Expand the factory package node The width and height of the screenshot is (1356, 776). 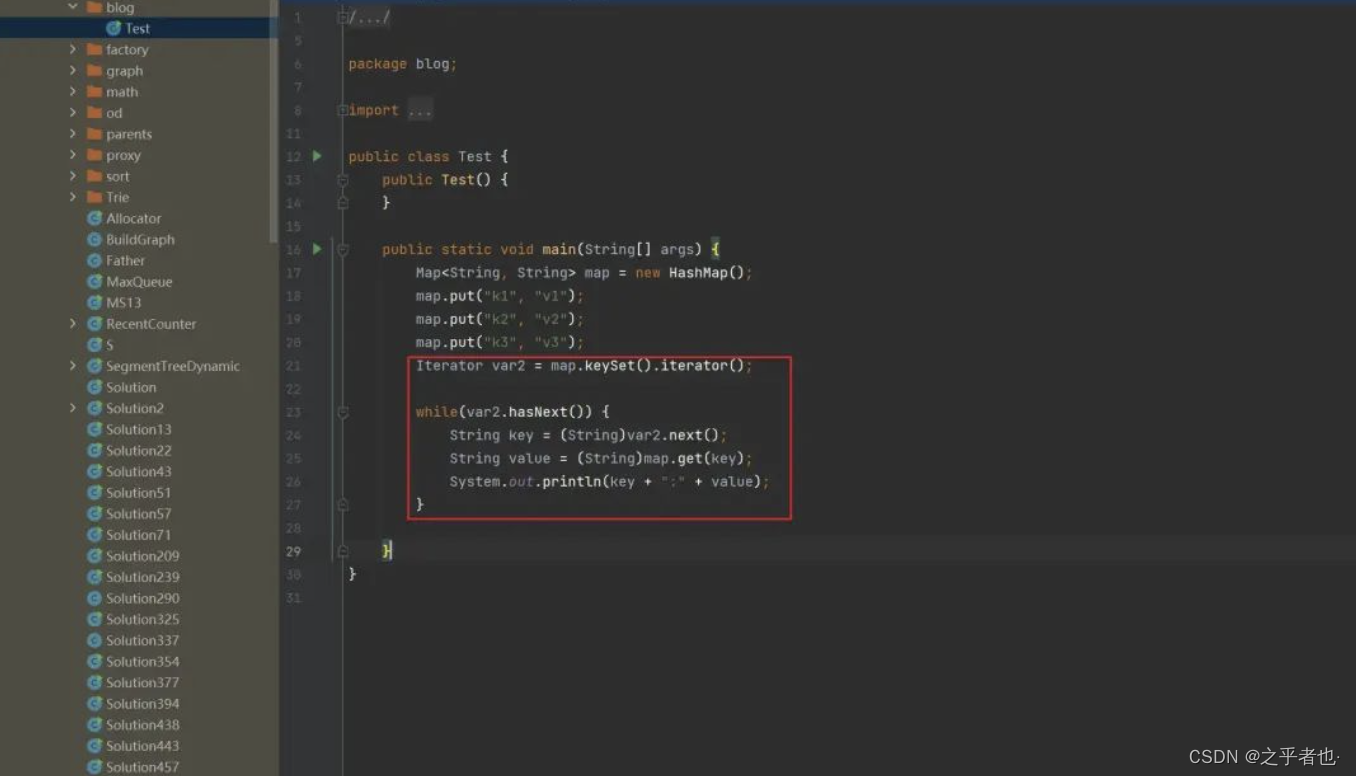(x=72, y=49)
